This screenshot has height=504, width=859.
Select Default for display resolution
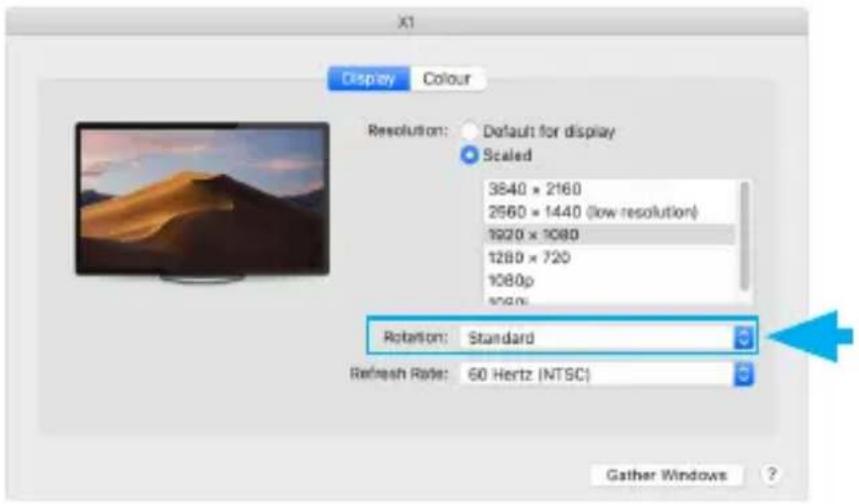pyautogui.click(x=469, y=131)
